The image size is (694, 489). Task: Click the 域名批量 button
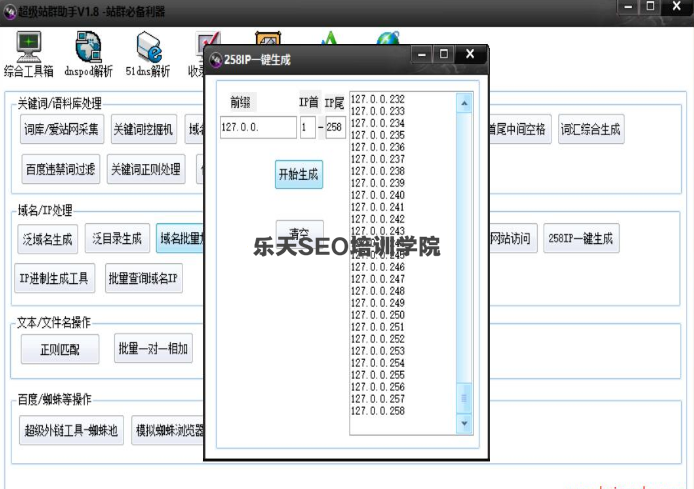[x=181, y=238]
